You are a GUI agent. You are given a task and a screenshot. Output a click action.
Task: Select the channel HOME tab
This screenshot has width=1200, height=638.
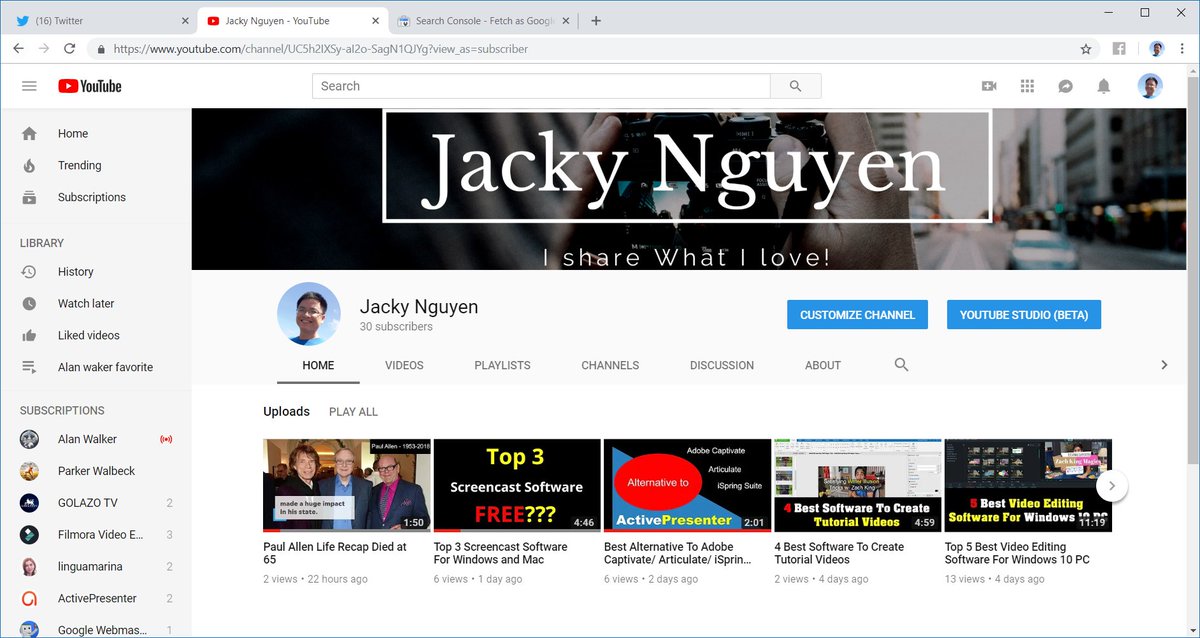click(318, 365)
